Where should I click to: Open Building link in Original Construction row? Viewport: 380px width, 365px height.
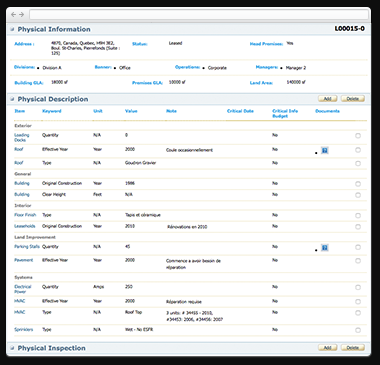[22, 183]
